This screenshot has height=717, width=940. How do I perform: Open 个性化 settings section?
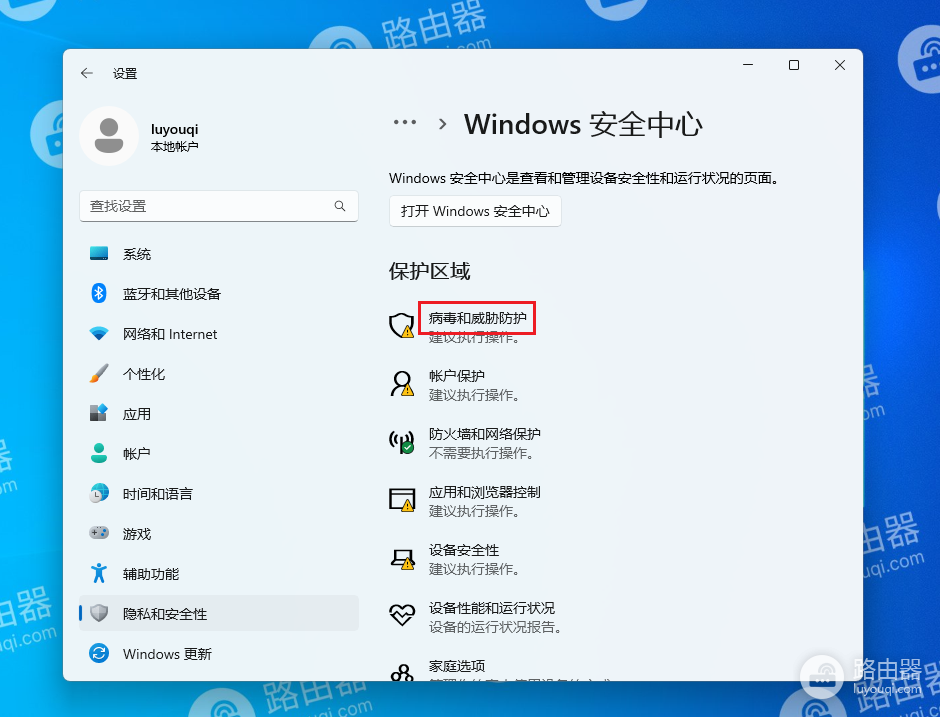(x=144, y=374)
